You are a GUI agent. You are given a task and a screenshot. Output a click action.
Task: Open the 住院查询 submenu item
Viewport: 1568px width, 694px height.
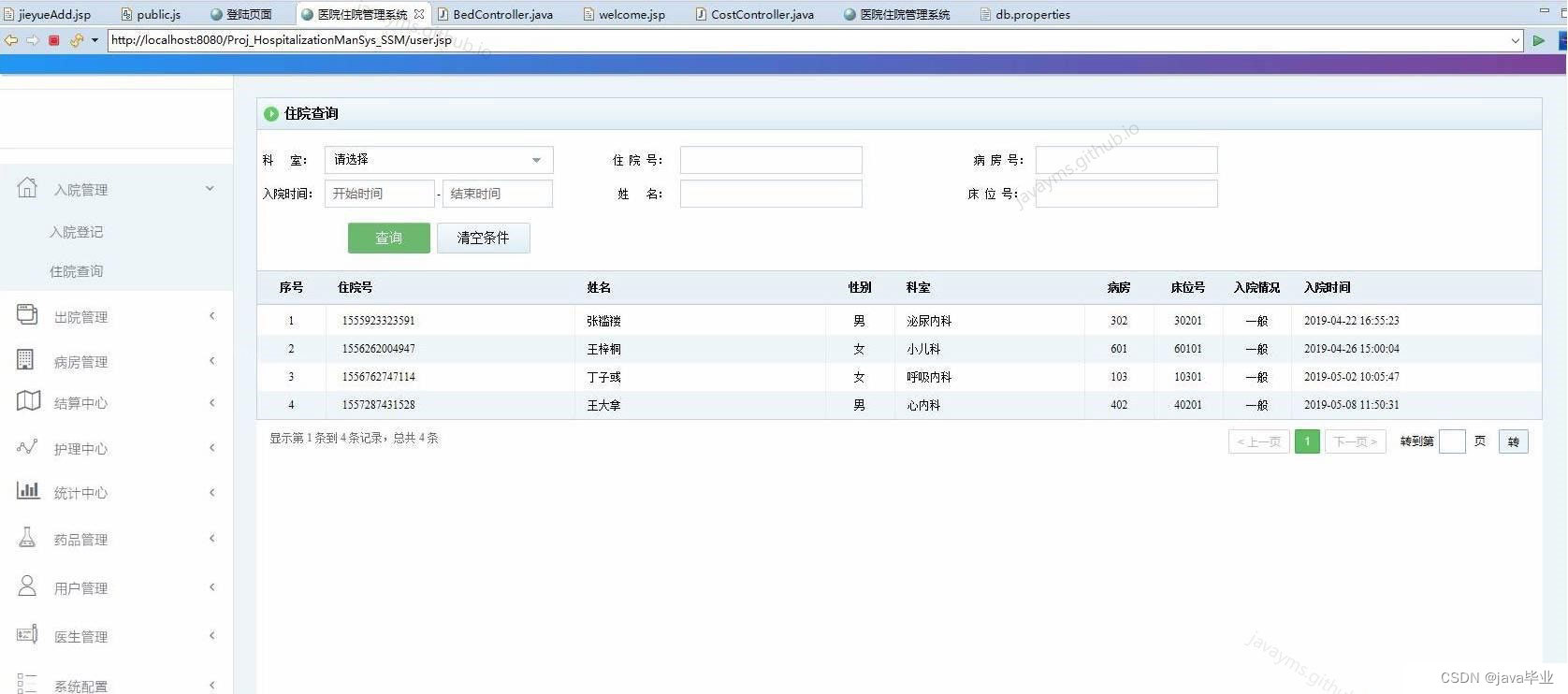76,271
